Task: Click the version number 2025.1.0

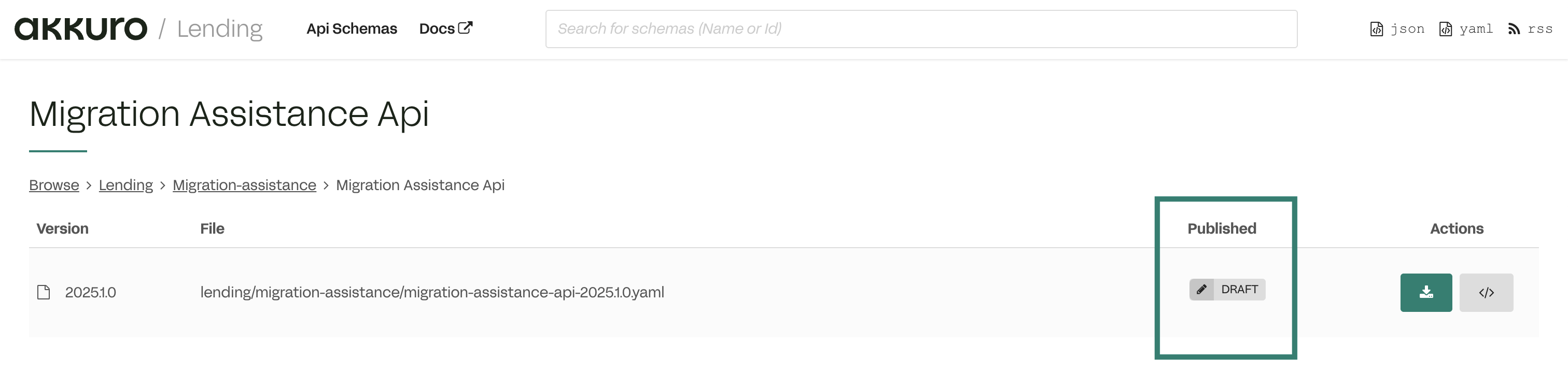Action: (91, 293)
